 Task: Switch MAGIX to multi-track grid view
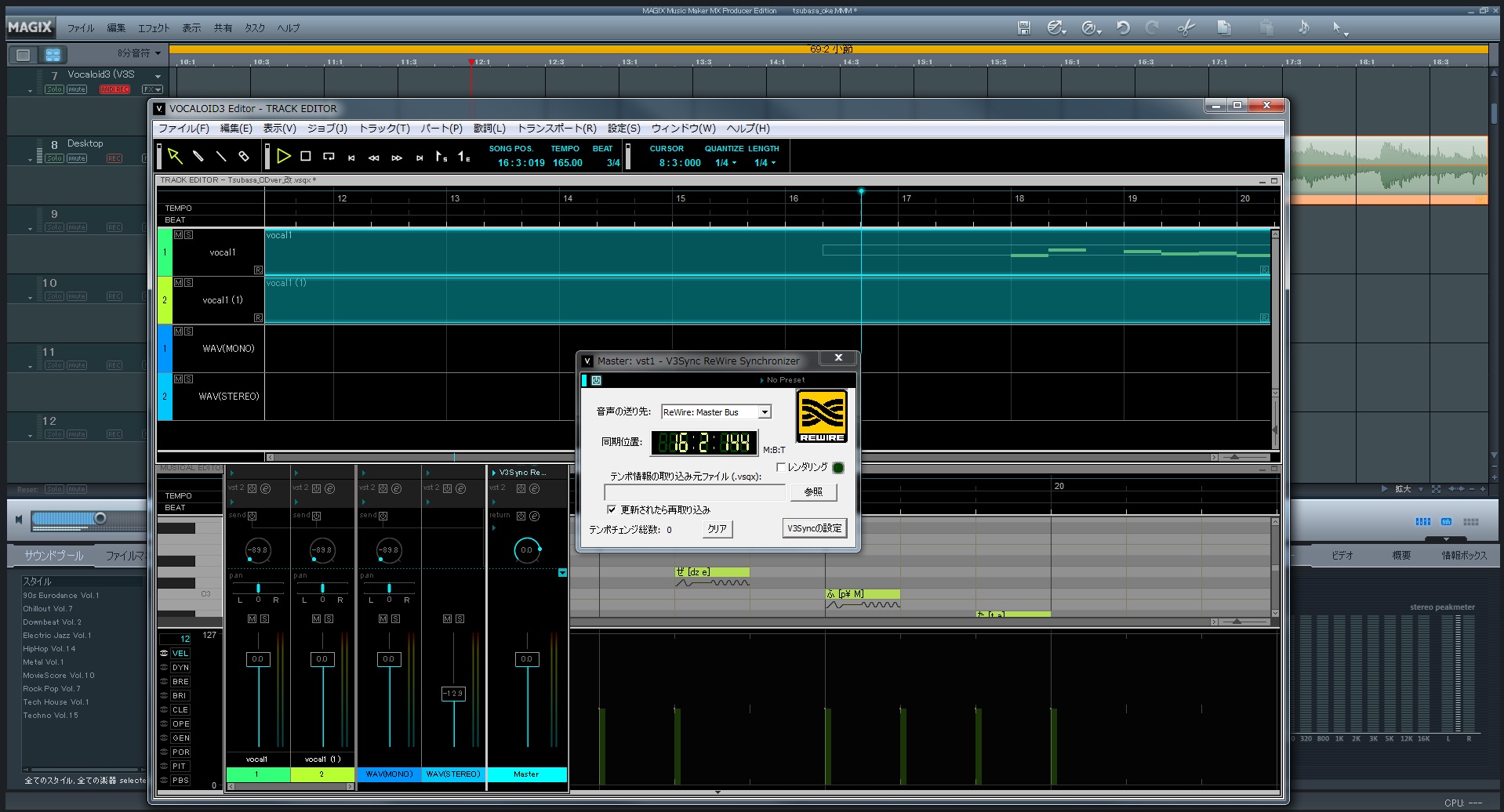[53, 55]
